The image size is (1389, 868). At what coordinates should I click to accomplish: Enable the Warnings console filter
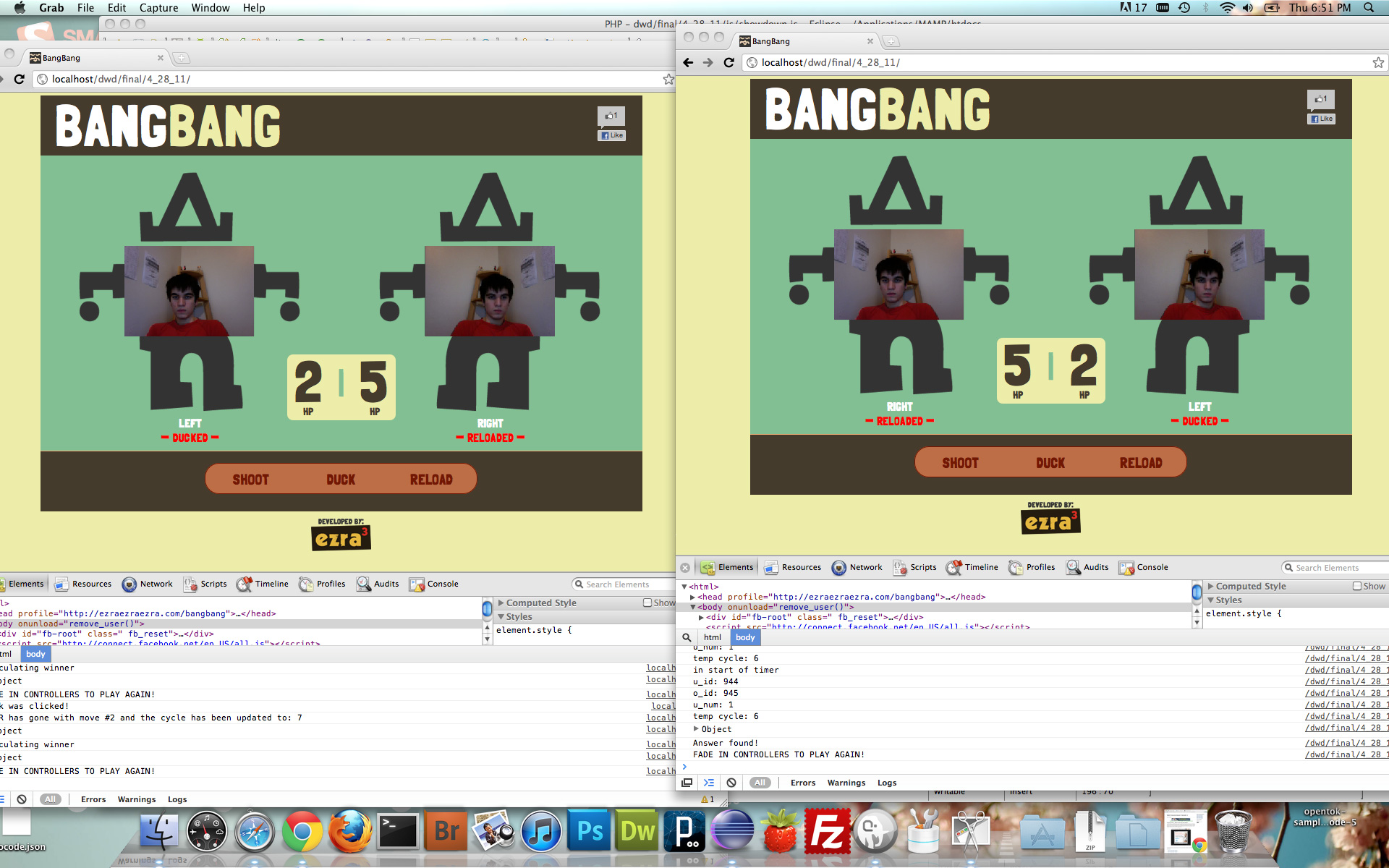846,783
